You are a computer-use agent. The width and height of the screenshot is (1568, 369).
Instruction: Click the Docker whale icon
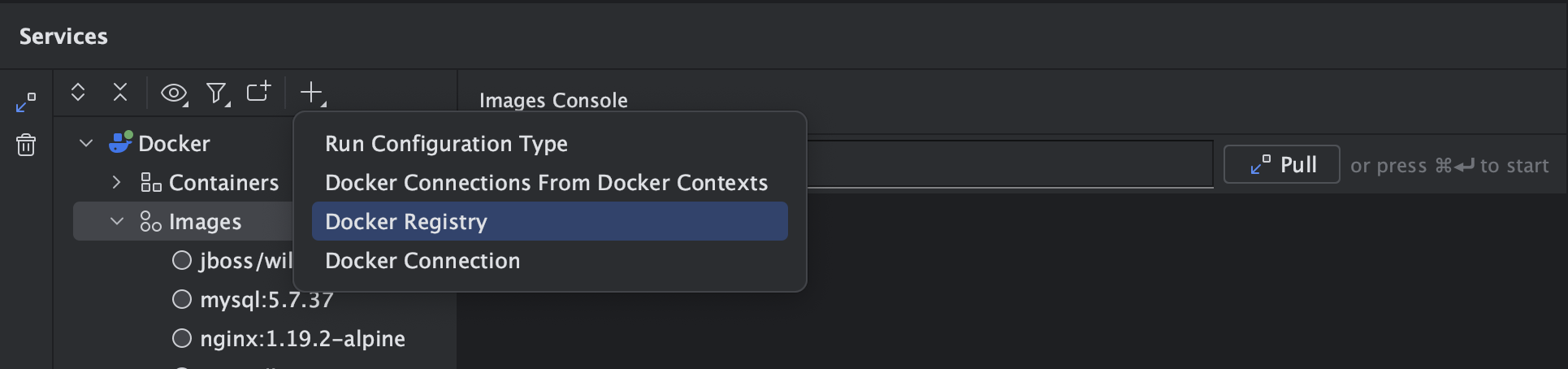tap(120, 143)
